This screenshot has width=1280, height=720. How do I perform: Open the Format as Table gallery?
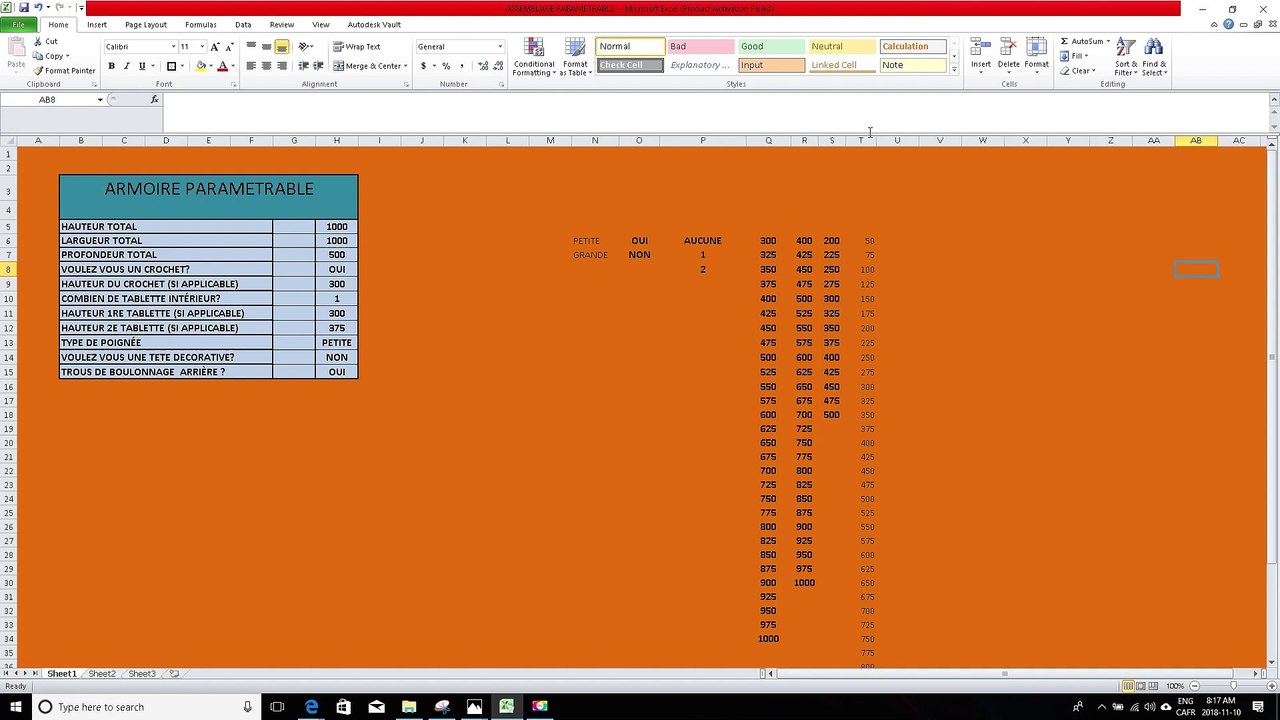pyautogui.click(x=575, y=57)
